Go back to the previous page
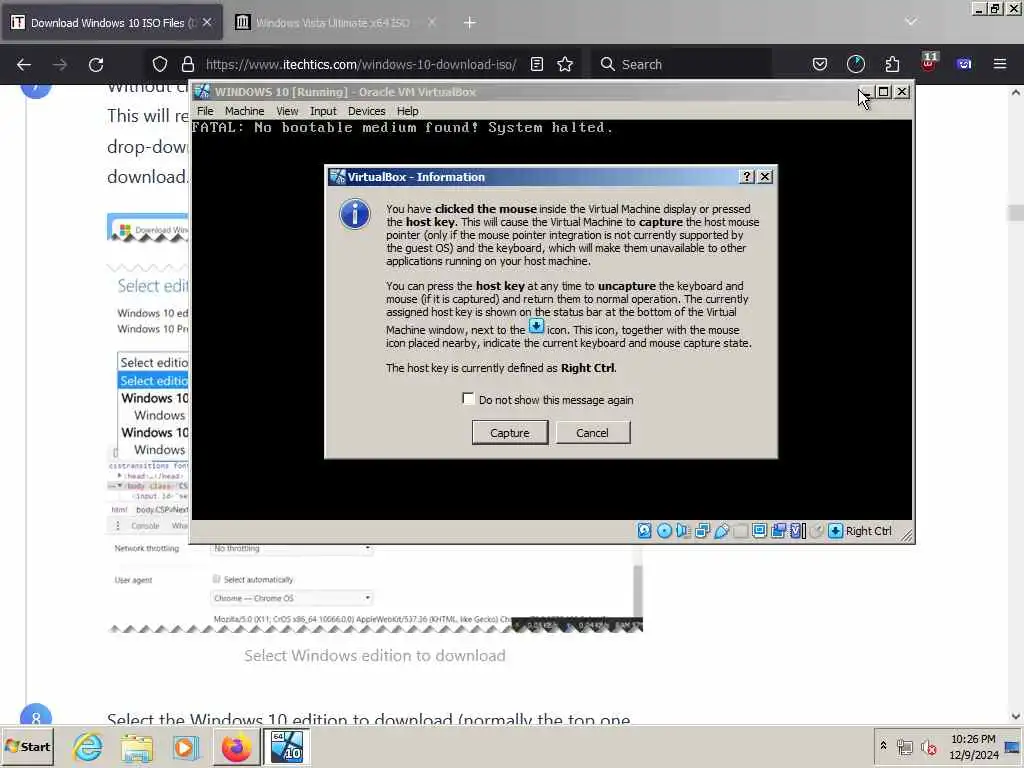The width and height of the screenshot is (1024, 768). [x=24, y=64]
